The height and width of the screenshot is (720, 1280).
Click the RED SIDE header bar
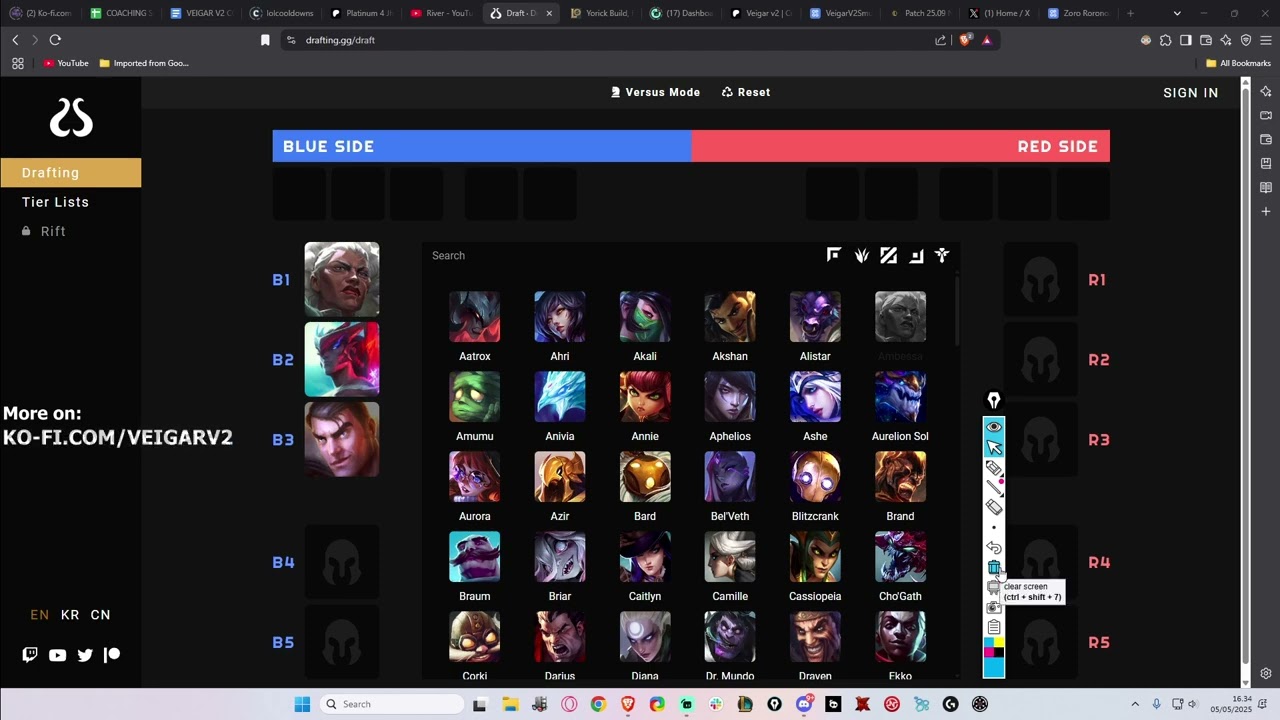pyautogui.click(x=901, y=146)
